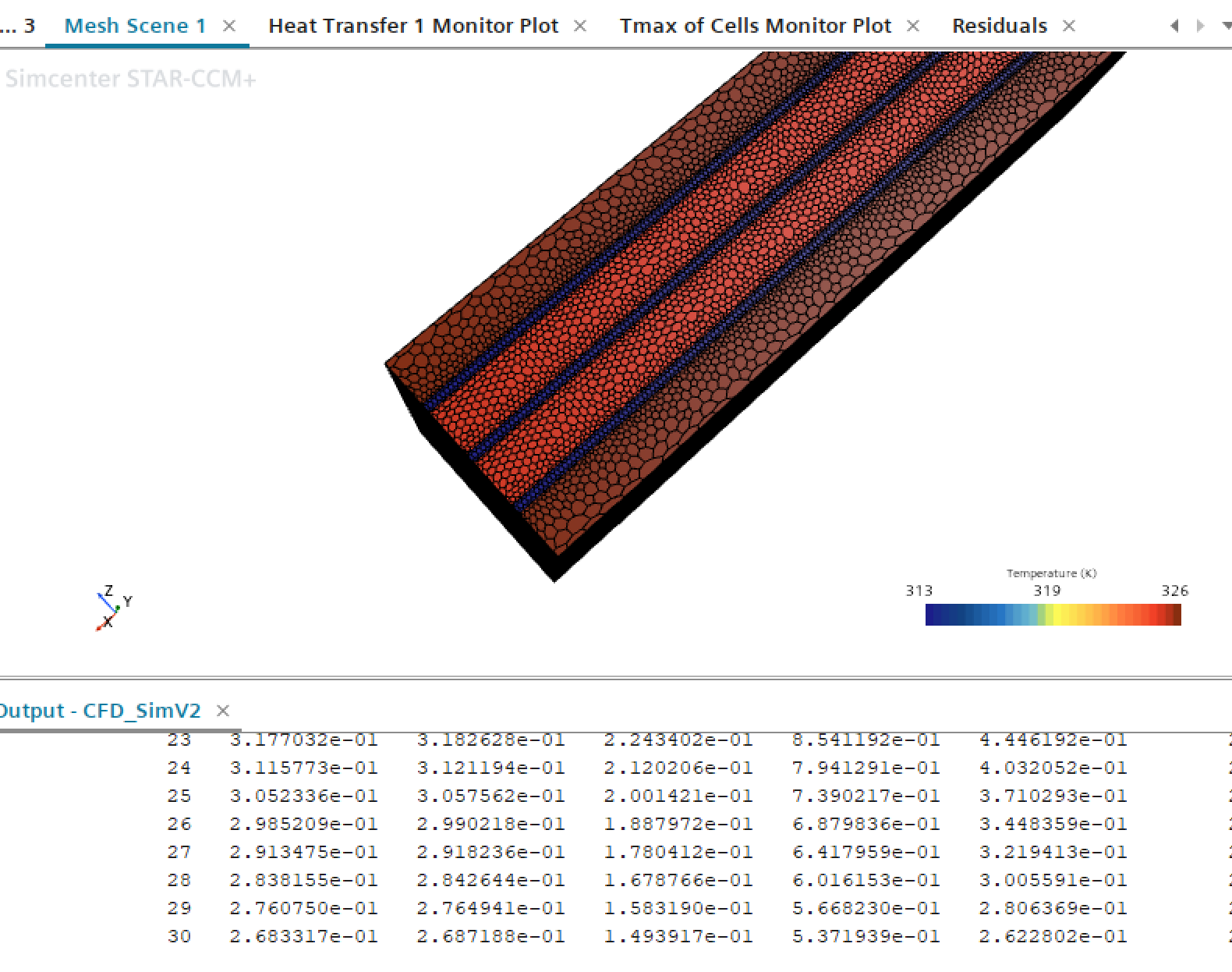1232x972 pixels.
Task: Close the Residuals tab
Action: point(1069,26)
